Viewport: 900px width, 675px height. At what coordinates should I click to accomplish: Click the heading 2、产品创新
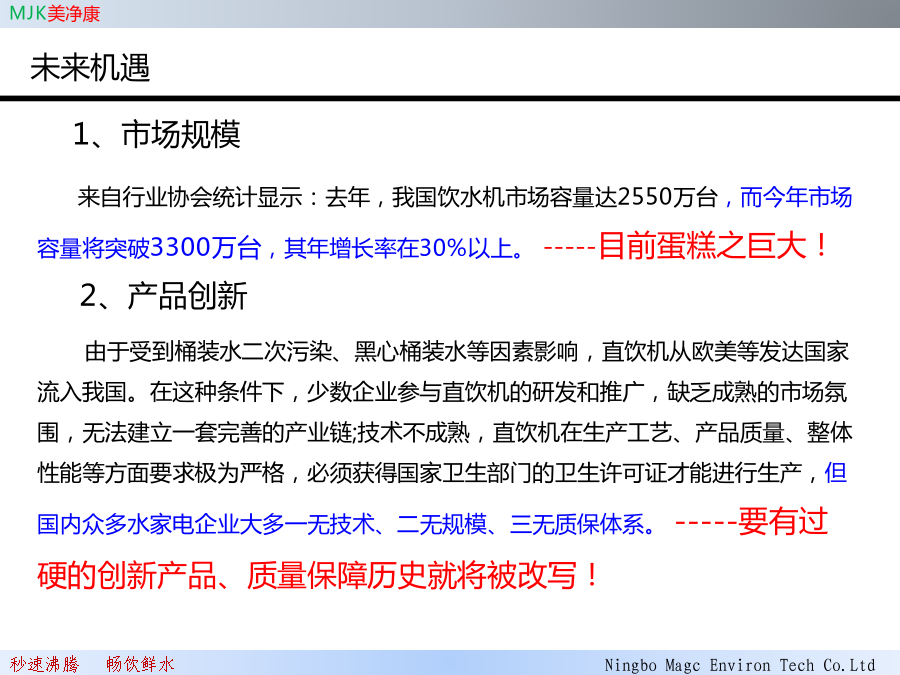[x=163, y=296]
